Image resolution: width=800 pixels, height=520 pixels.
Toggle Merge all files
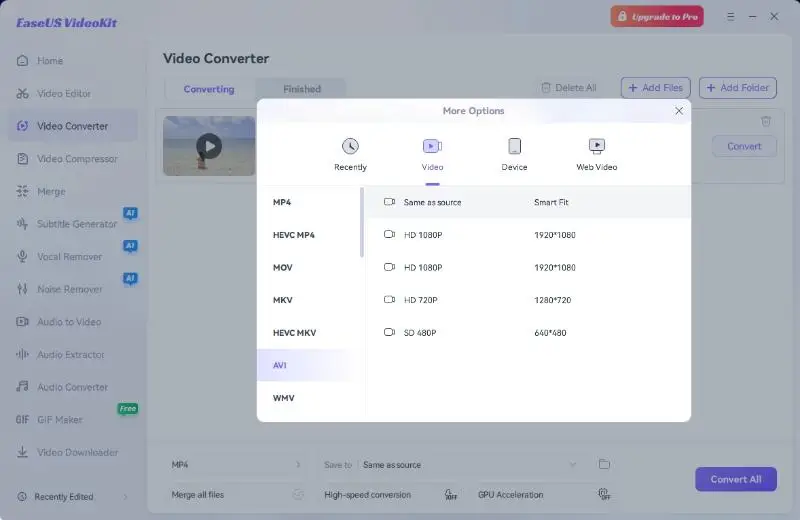pos(298,494)
